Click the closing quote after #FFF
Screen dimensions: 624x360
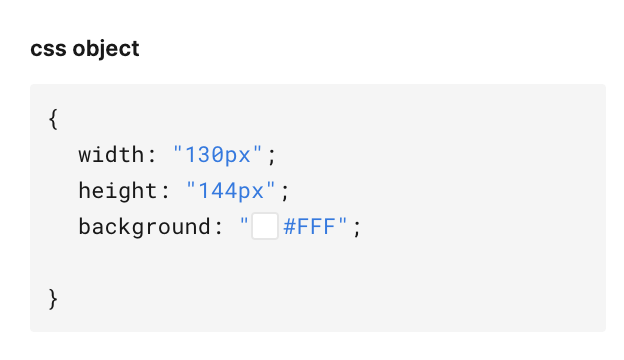coord(343,221)
